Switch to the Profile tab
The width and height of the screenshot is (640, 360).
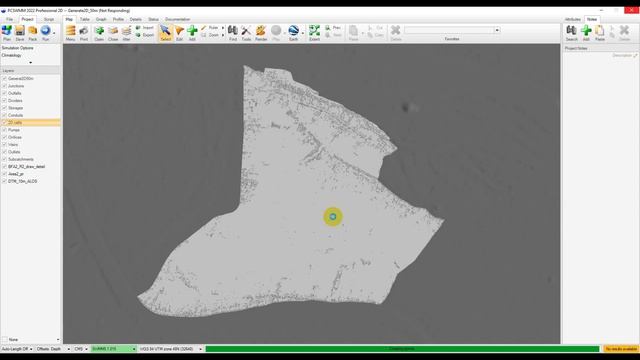pyautogui.click(x=118, y=19)
